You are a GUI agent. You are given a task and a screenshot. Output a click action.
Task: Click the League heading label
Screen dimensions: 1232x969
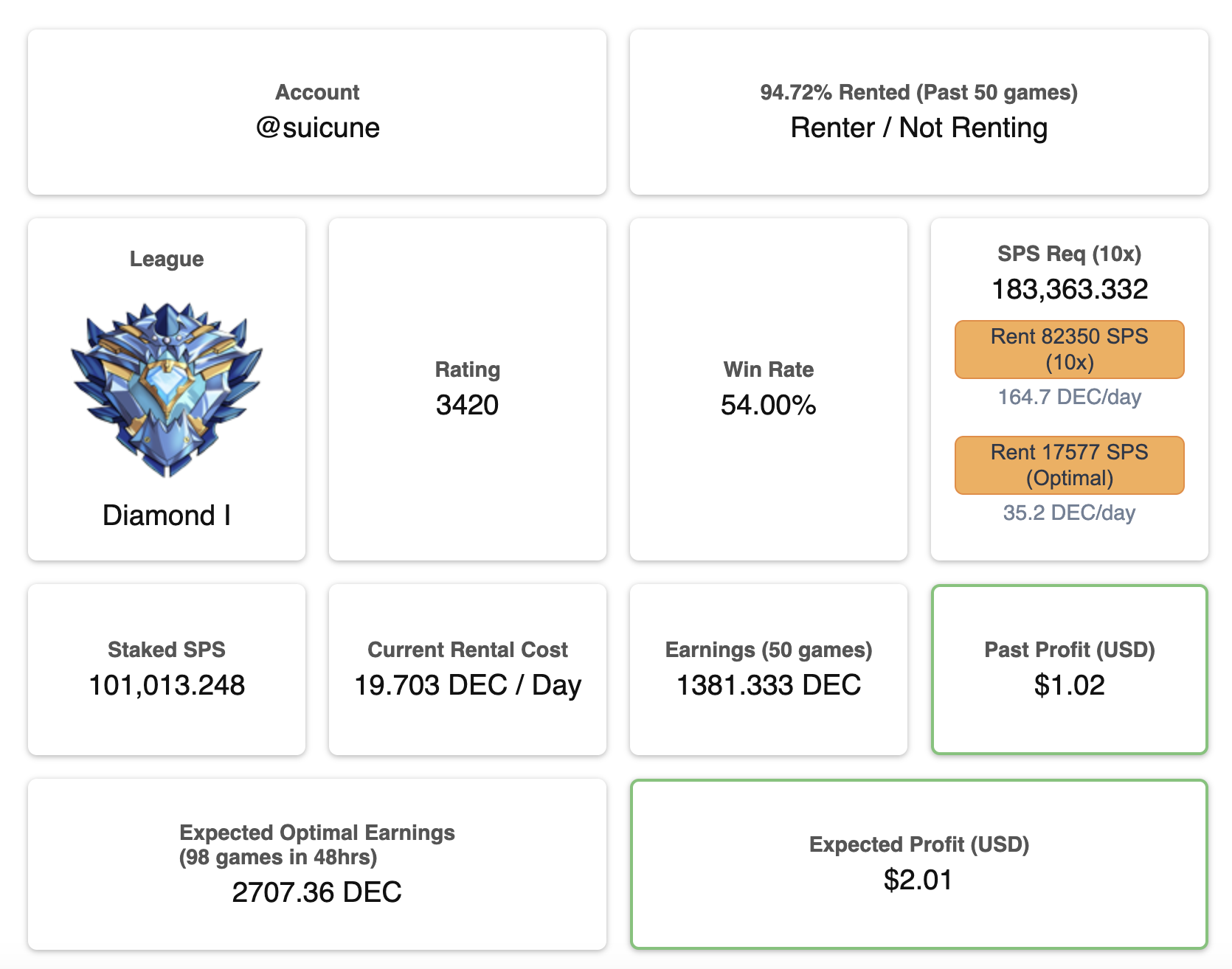pyautogui.click(x=167, y=259)
